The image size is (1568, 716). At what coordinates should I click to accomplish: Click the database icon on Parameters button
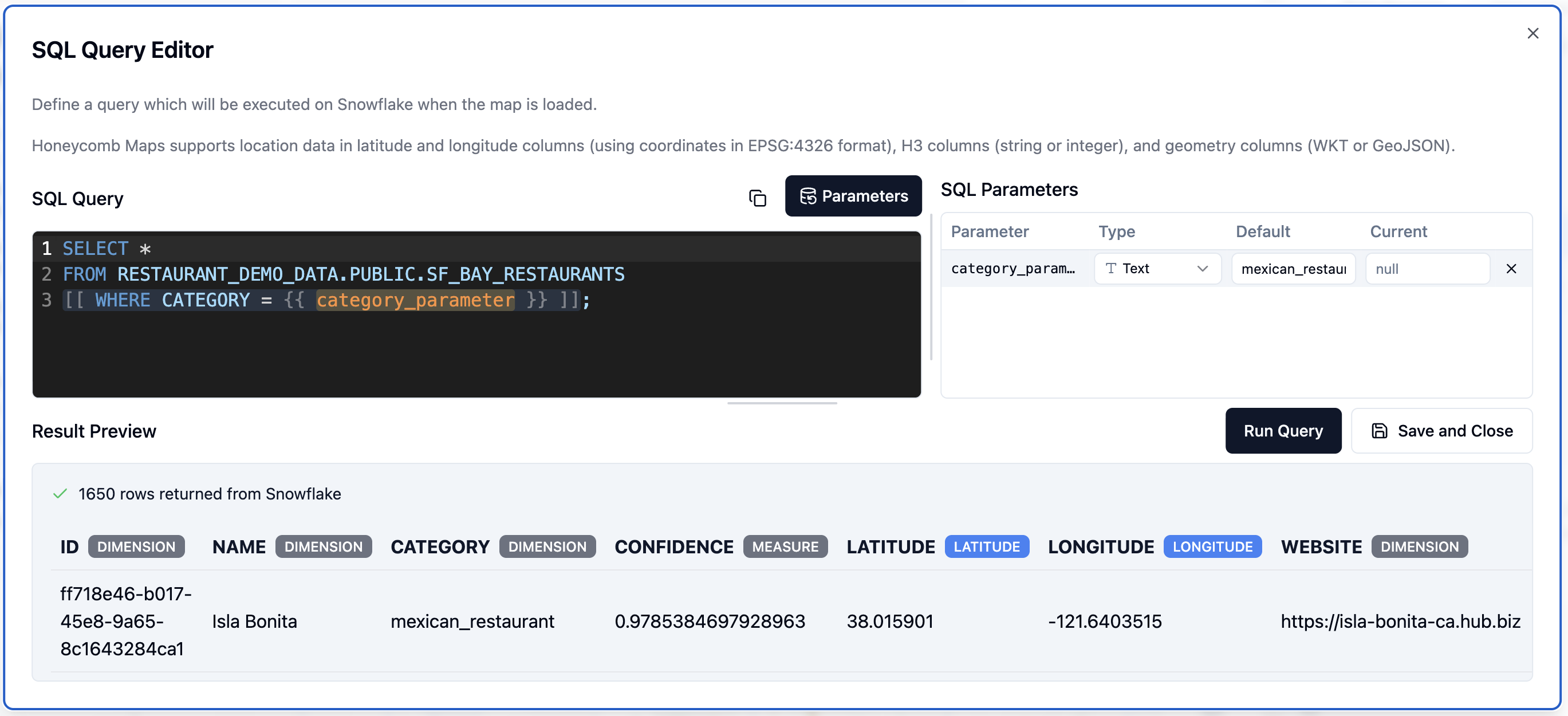tap(807, 196)
